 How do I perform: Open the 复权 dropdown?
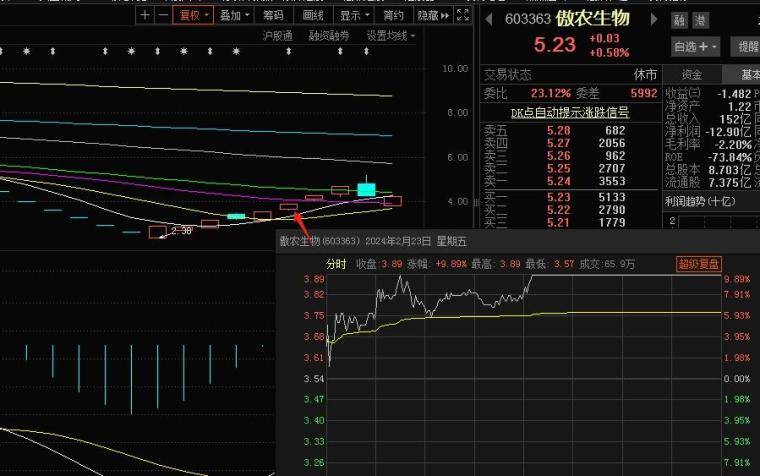[x=193, y=16]
